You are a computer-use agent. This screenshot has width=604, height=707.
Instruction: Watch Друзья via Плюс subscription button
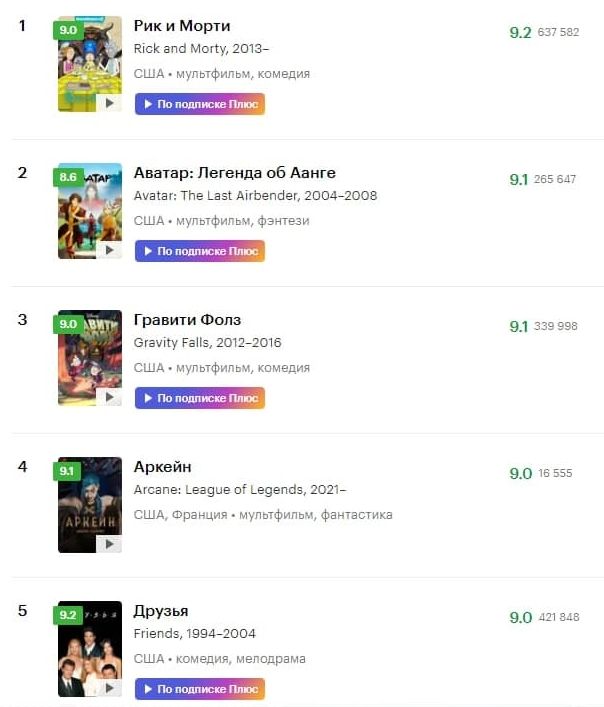(200, 689)
